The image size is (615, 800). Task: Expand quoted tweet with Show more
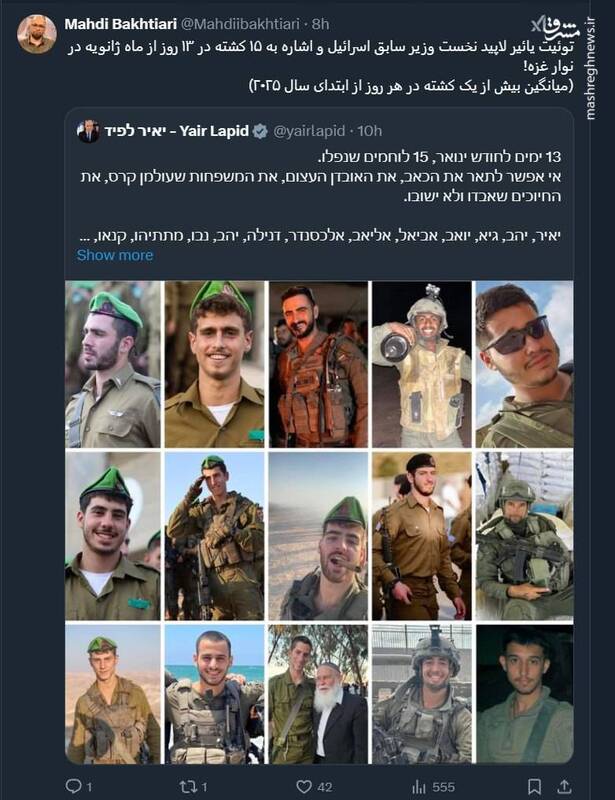(115, 255)
